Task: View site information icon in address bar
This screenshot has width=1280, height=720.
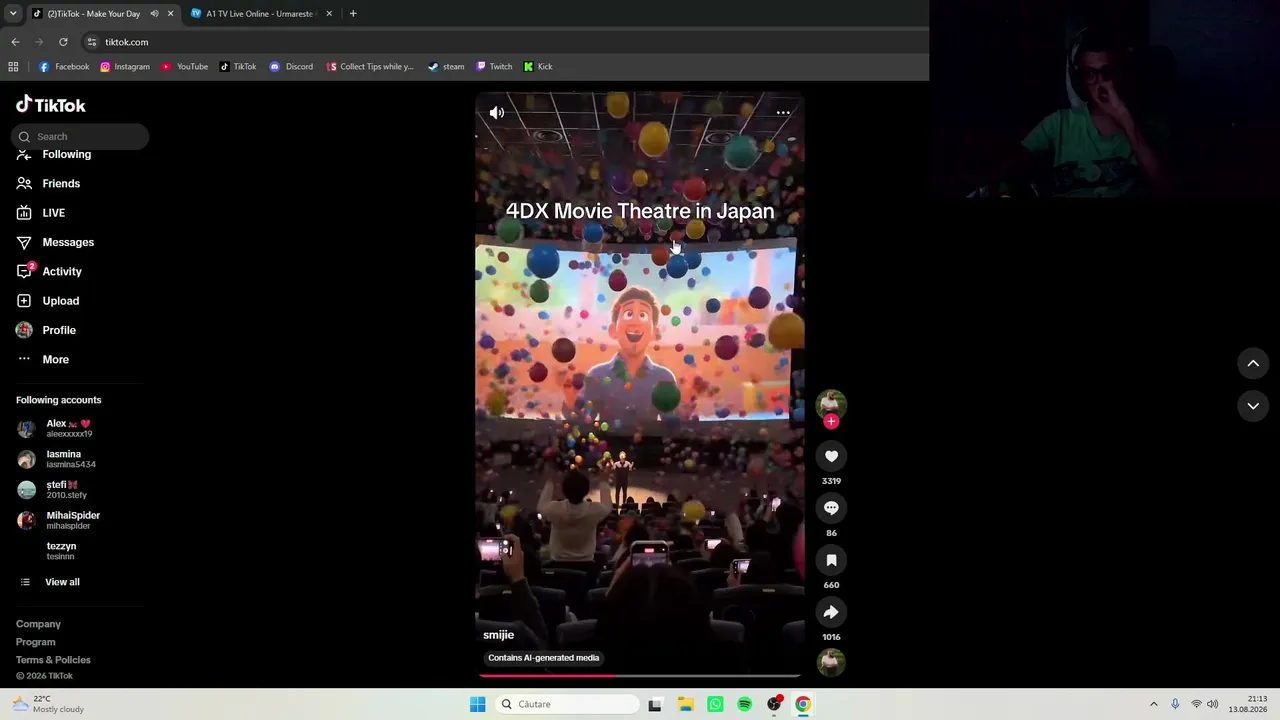Action: (x=91, y=42)
